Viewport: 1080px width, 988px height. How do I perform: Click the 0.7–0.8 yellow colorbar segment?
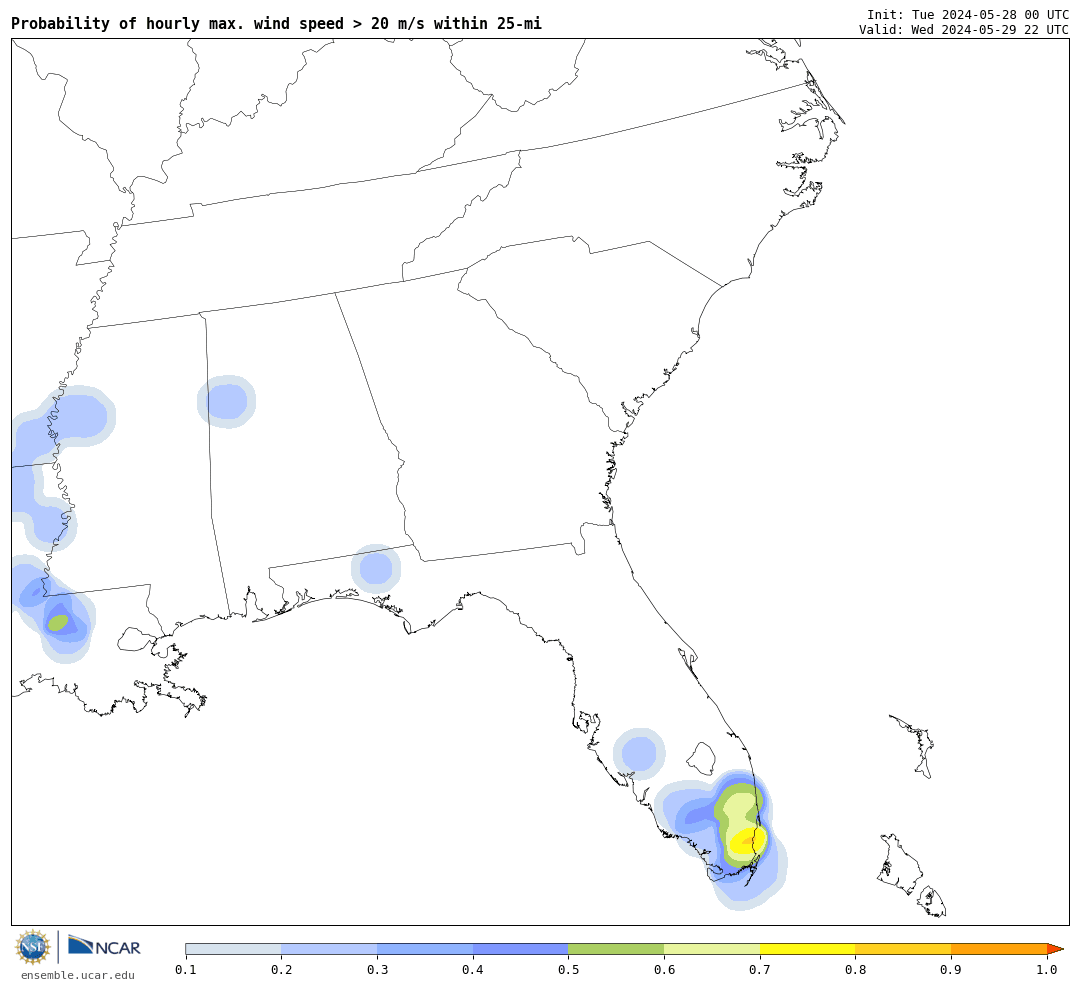click(808, 949)
